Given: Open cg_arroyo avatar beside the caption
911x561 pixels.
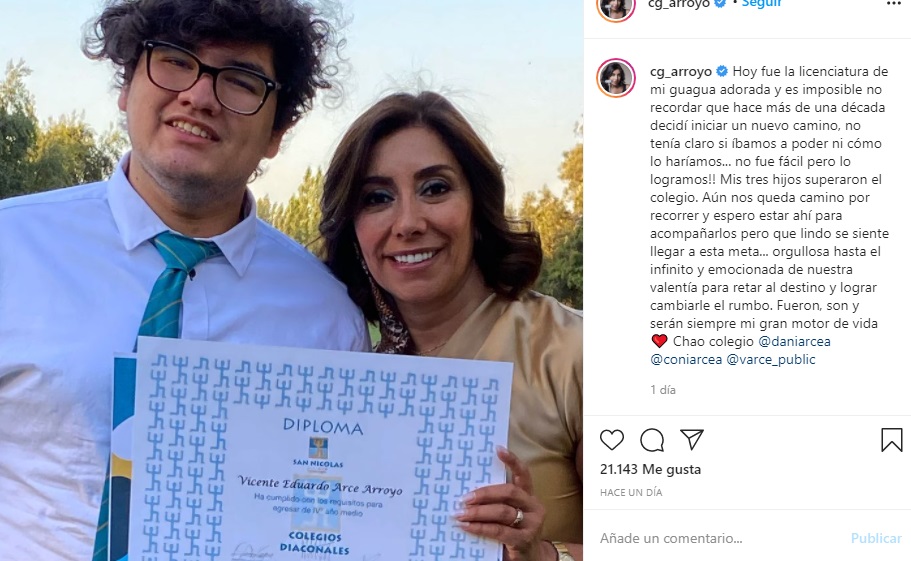Looking at the screenshot, I should (616, 78).
